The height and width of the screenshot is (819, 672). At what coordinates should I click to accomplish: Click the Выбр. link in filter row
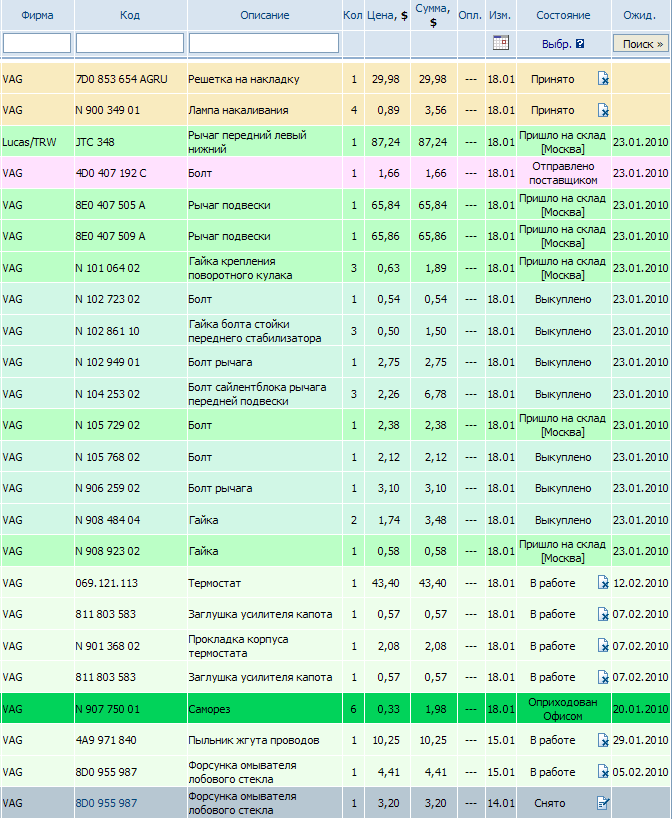coord(557,44)
